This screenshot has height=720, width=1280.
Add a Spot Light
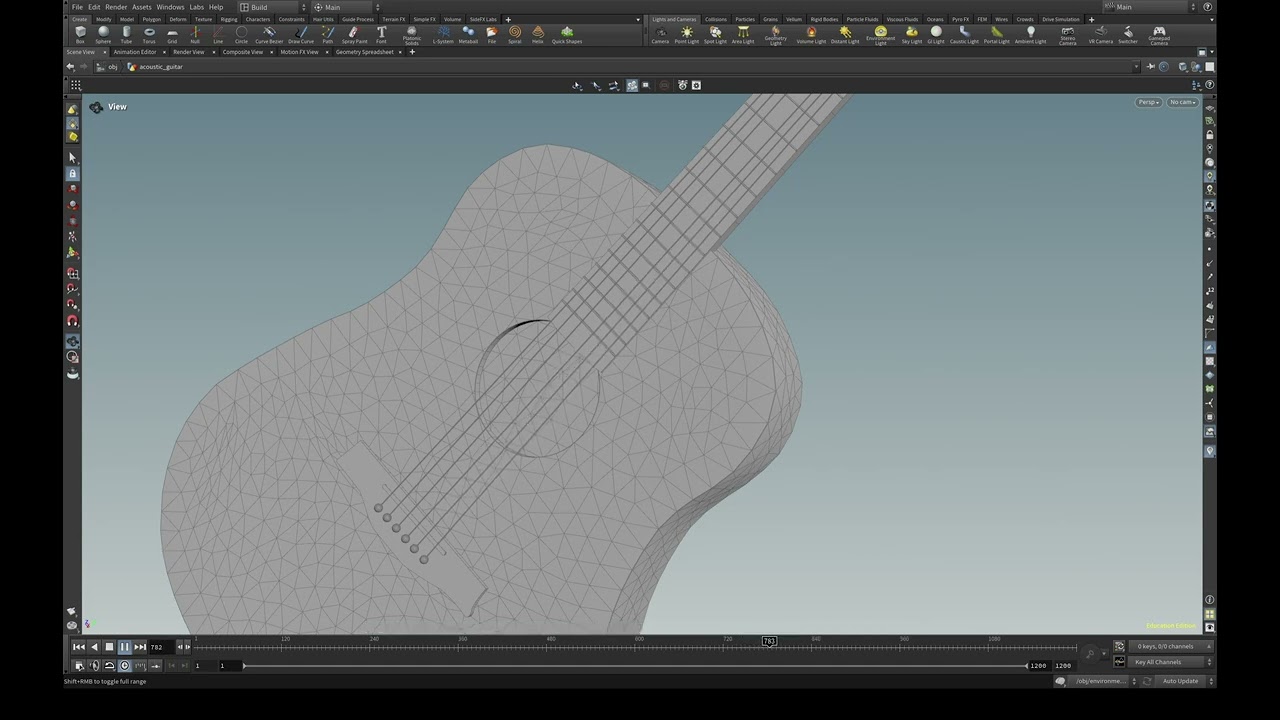[x=715, y=35]
